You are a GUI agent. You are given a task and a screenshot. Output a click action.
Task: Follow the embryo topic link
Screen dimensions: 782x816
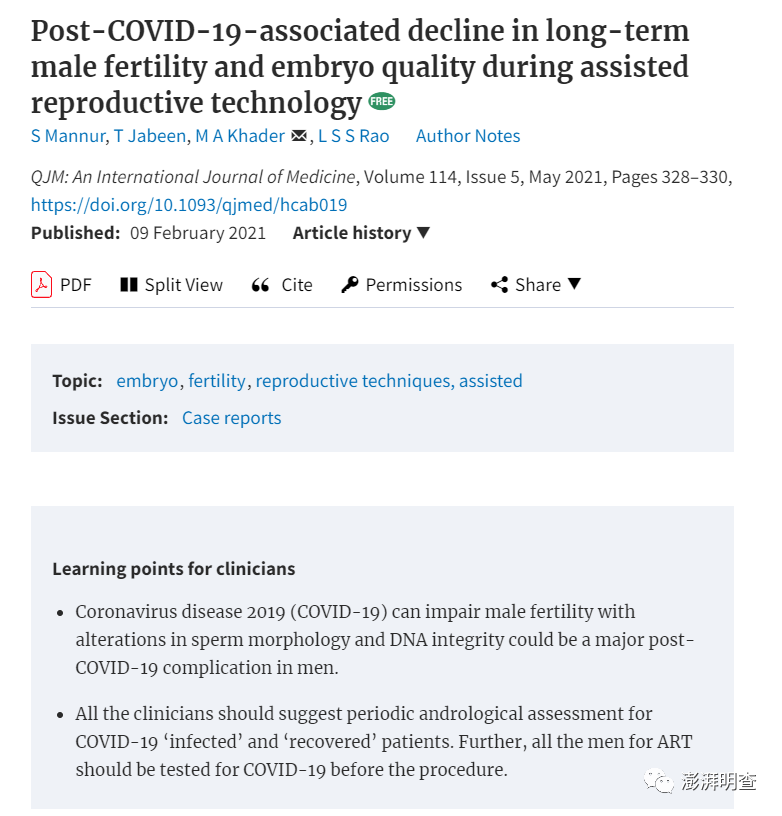pyautogui.click(x=147, y=381)
